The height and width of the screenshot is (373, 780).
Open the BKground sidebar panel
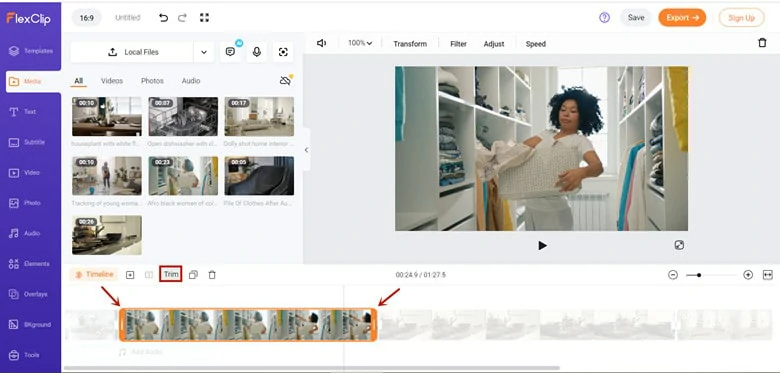click(31, 324)
